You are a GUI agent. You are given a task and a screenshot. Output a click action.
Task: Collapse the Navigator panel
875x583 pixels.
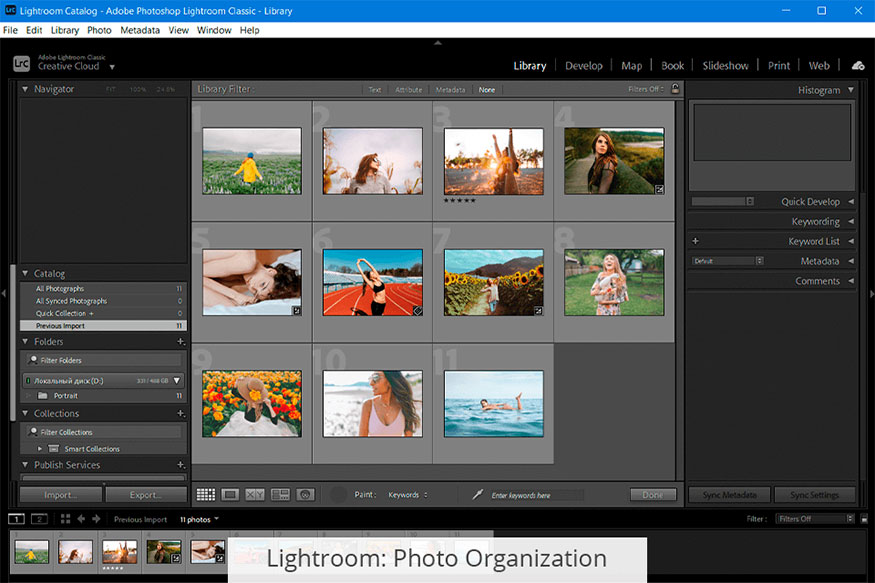click(x=25, y=89)
